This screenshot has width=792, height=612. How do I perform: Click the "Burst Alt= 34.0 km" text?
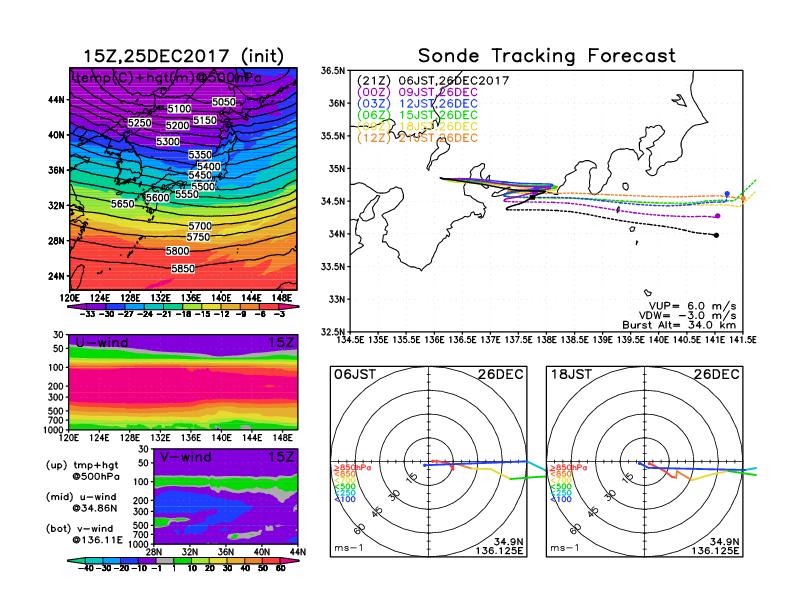pos(679,325)
